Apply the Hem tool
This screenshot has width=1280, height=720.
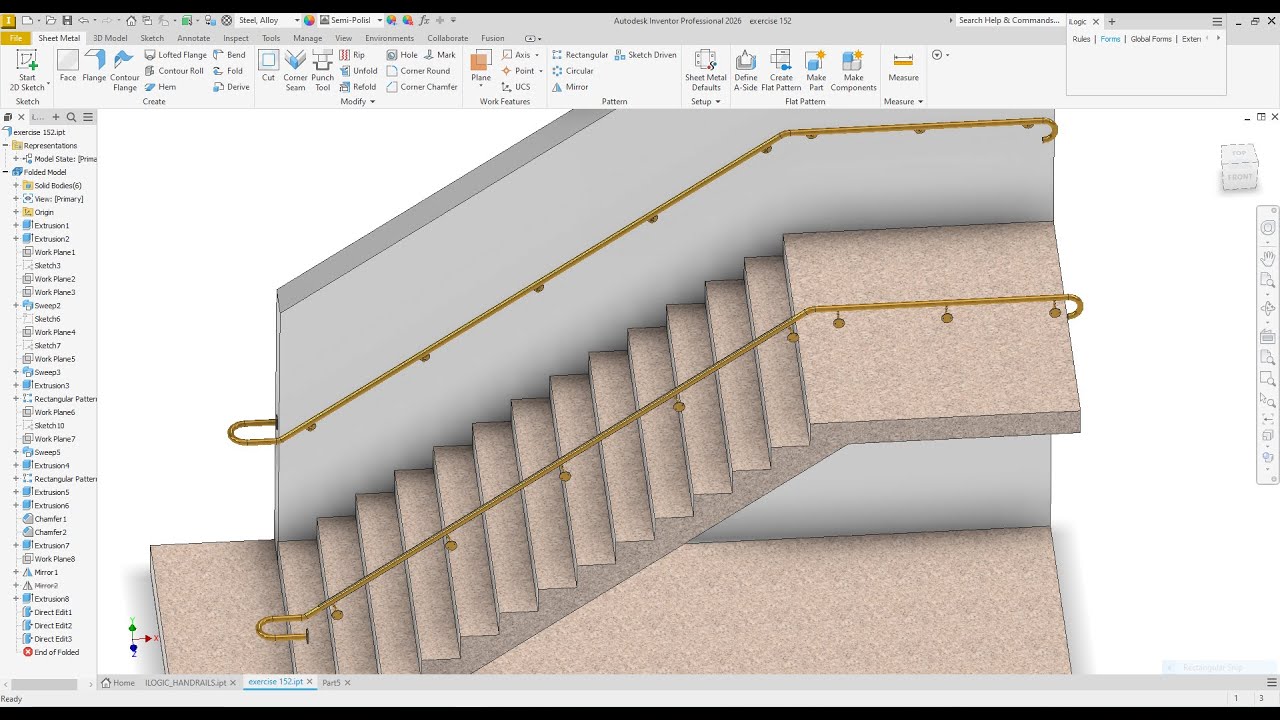[160, 87]
